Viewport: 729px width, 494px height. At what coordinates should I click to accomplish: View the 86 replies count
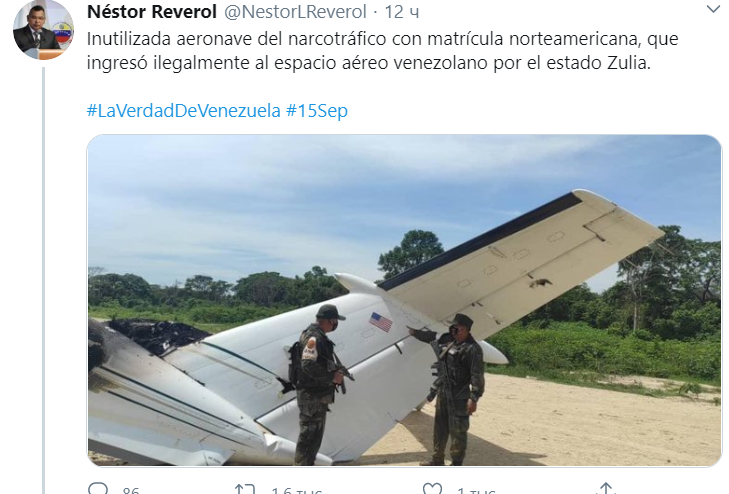[131, 490]
